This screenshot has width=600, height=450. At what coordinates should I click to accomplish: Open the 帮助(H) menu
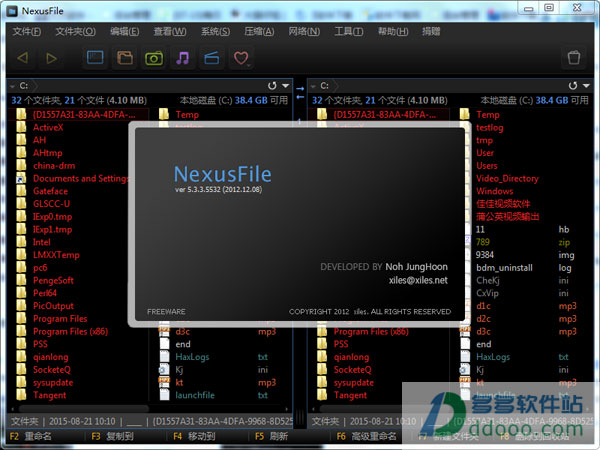(393, 32)
